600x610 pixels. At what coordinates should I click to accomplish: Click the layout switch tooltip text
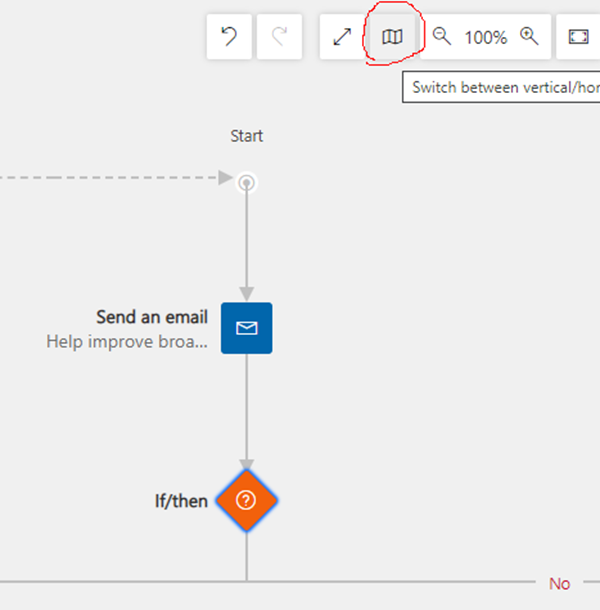(500, 87)
